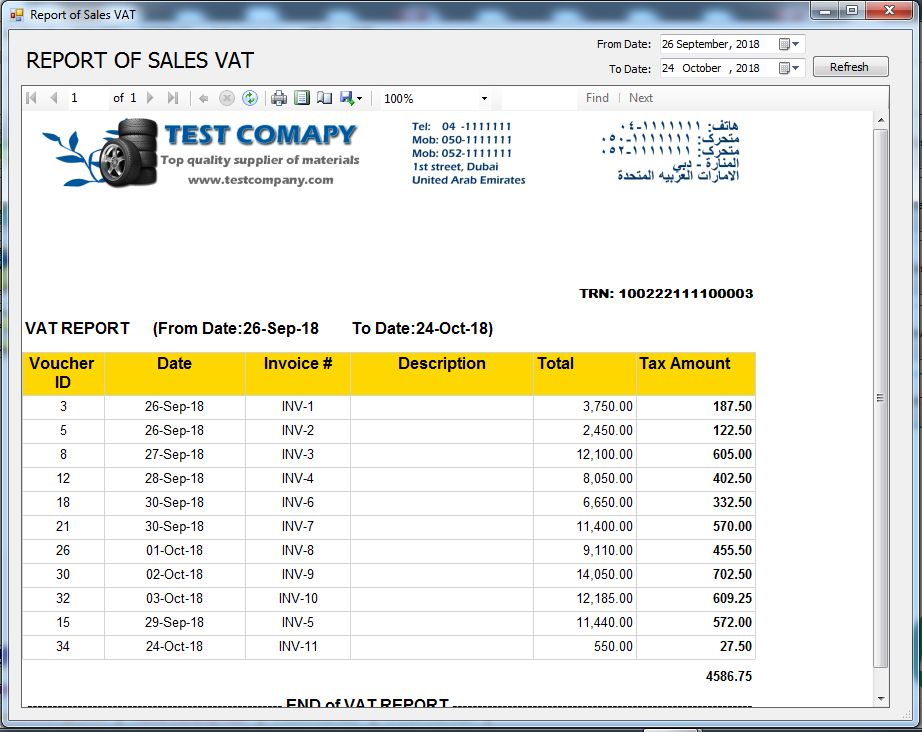This screenshot has width=922, height=732.
Task: Open the From Date calendar dropdown
Action: 789,44
